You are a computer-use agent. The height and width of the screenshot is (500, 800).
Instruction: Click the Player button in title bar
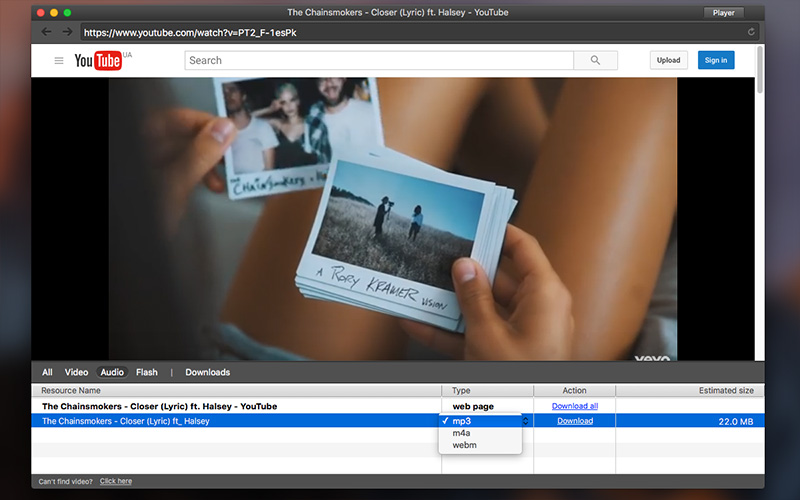coord(723,13)
